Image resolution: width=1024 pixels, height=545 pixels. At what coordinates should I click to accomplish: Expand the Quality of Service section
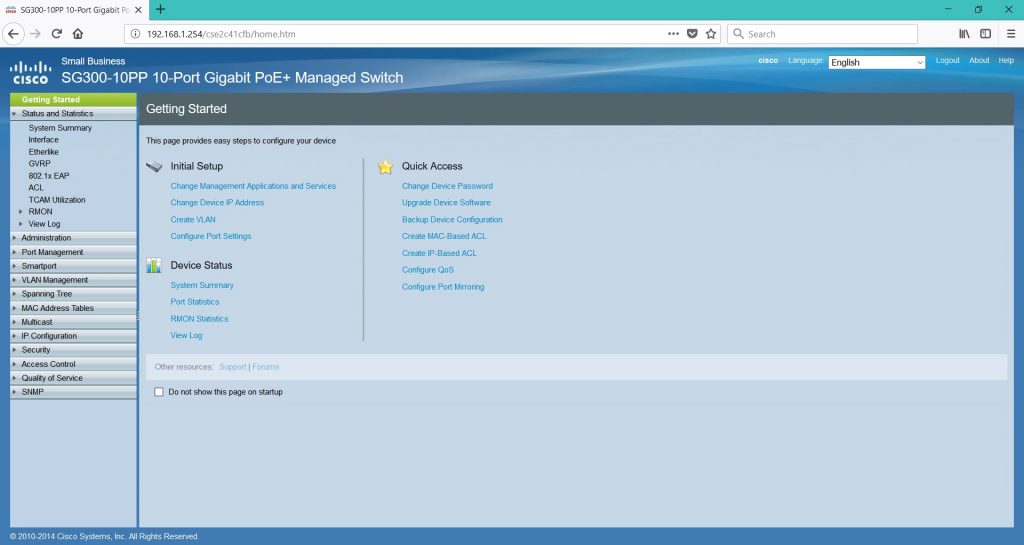tap(73, 378)
